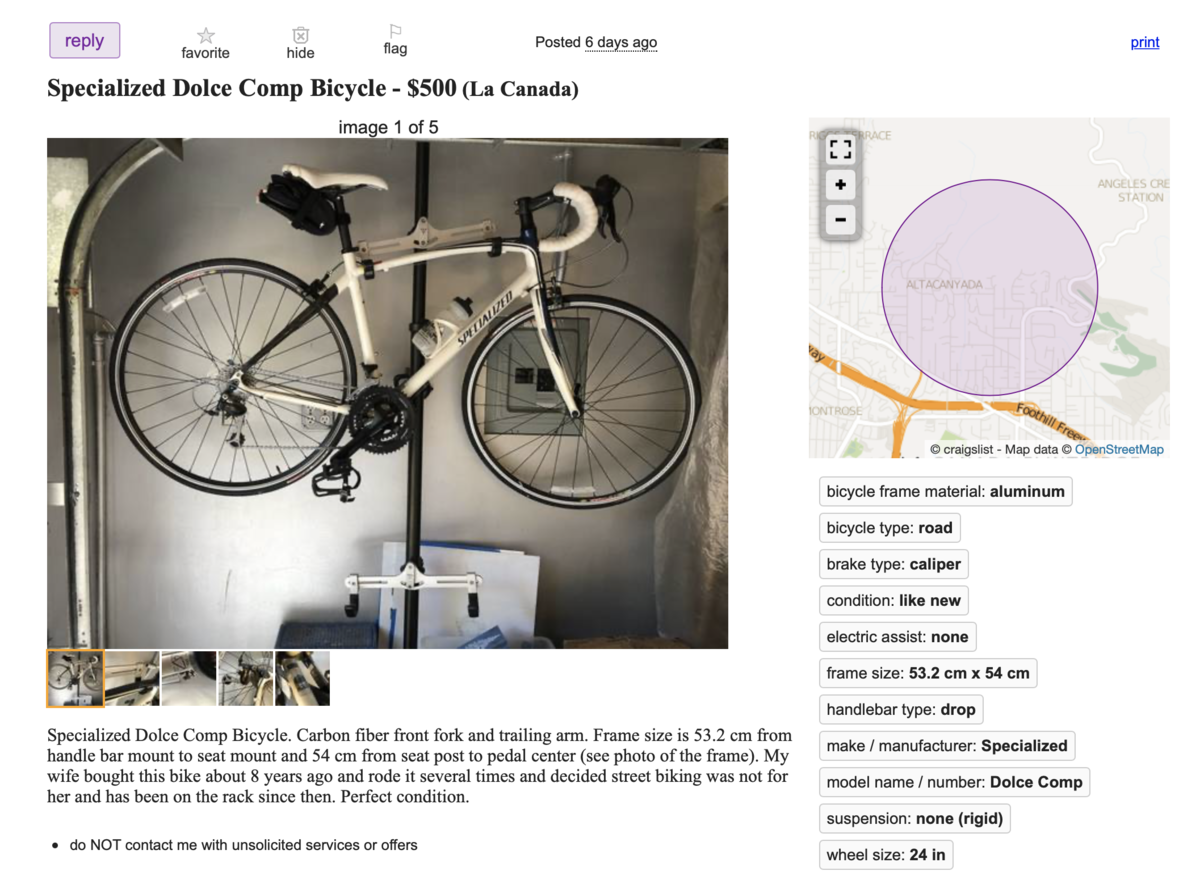The height and width of the screenshot is (896, 1200).
Task: Show the 'Posted 6 days ago' date details
Action: [620, 42]
